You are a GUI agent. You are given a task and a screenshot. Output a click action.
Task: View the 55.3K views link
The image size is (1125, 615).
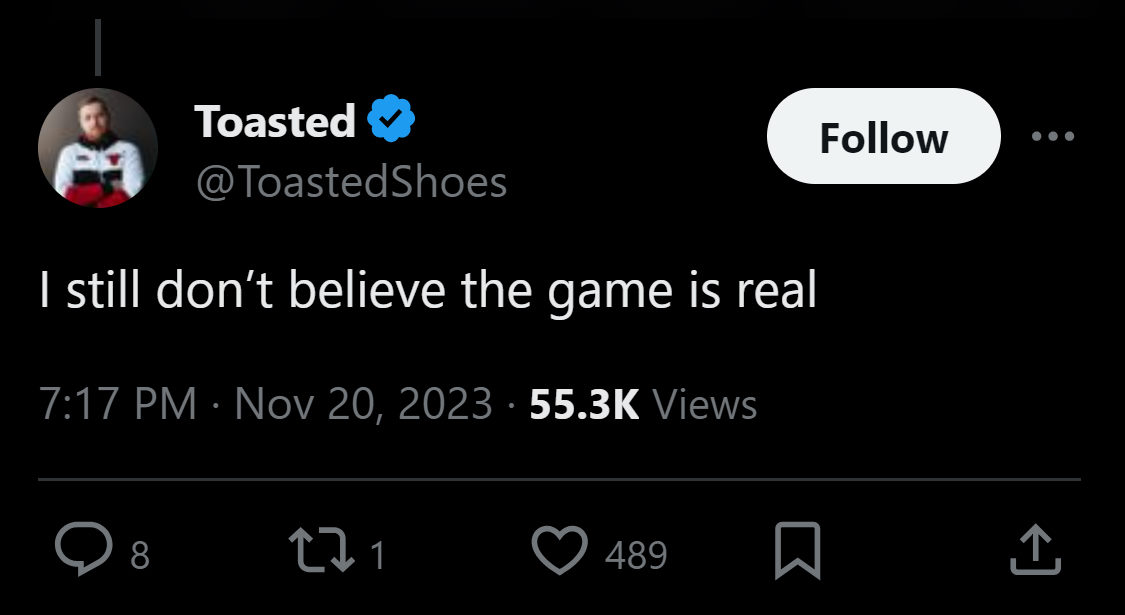582,403
